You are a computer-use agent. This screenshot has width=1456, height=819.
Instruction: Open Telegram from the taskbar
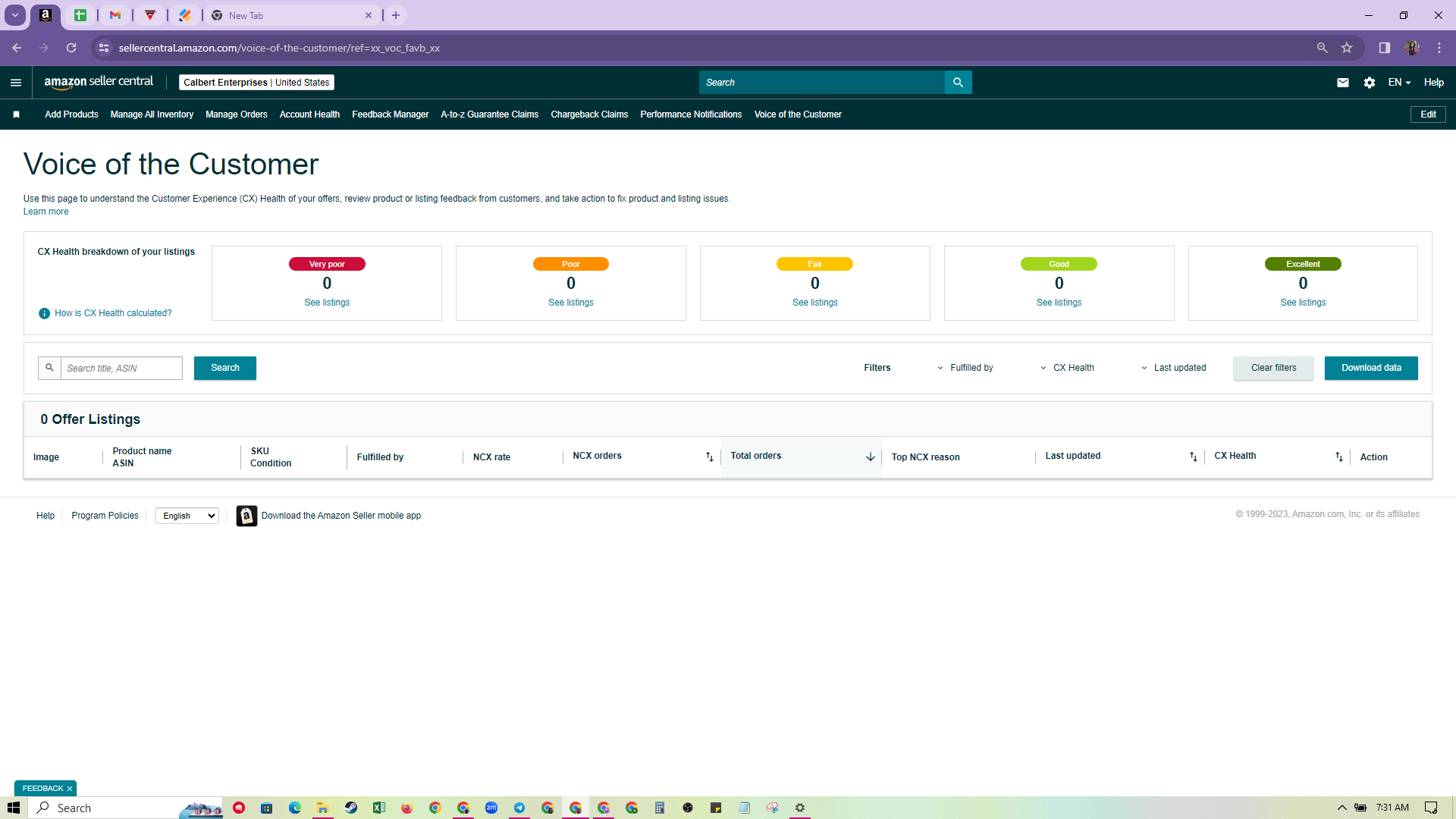519,808
